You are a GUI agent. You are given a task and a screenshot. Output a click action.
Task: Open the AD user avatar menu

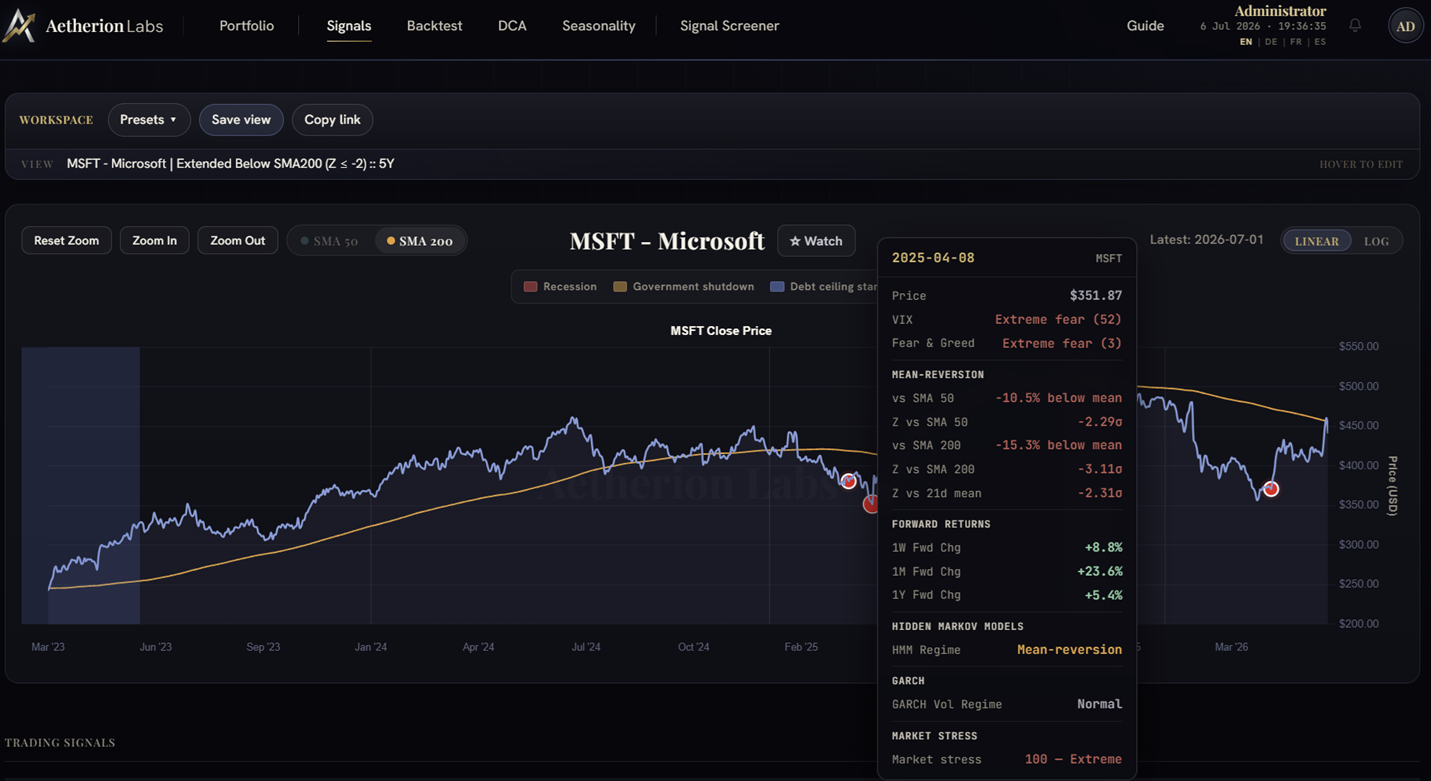tap(1405, 26)
